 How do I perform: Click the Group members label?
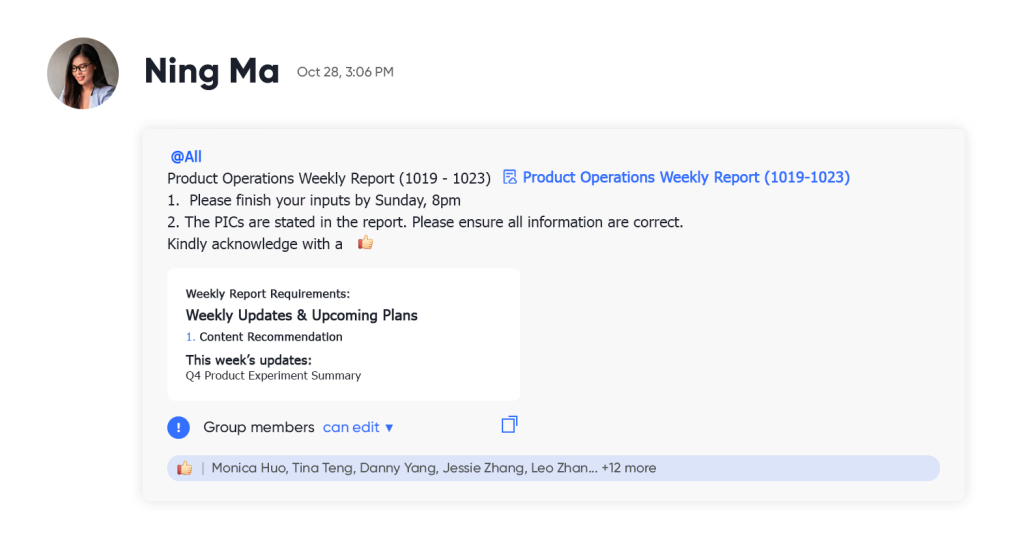(259, 427)
